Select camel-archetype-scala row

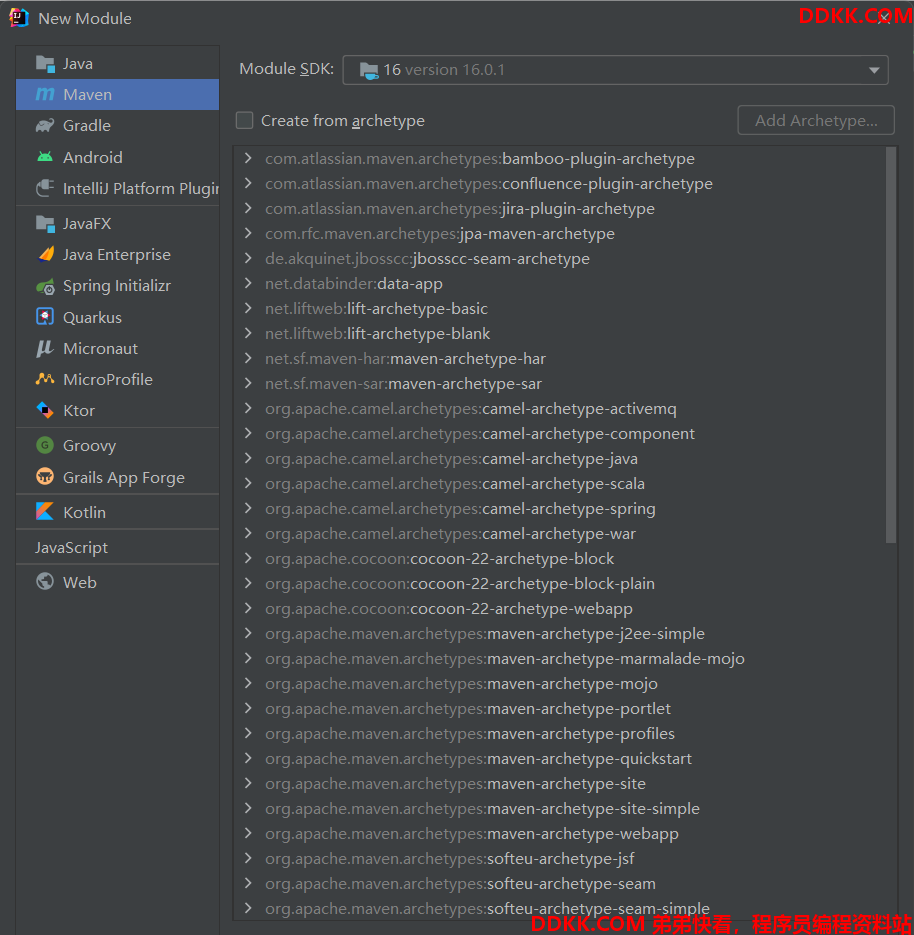click(559, 484)
